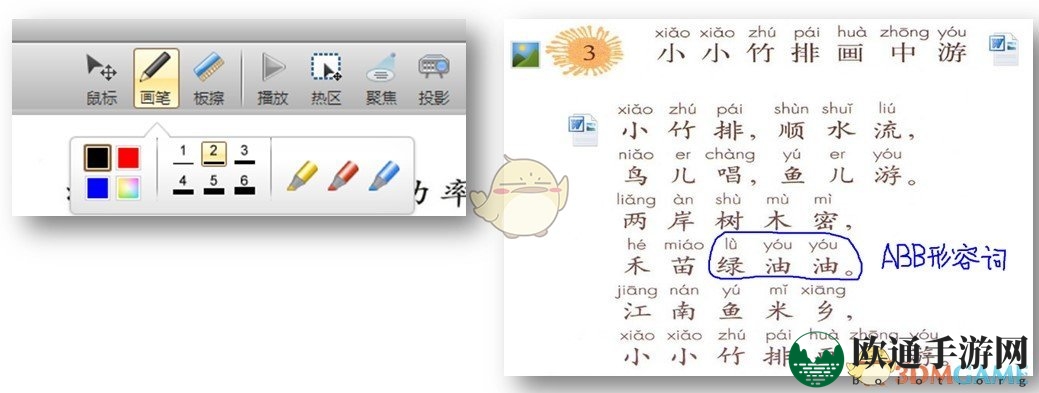Choose the red highlighter pen
1039x393 pixels.
click(x=343, y=176)
